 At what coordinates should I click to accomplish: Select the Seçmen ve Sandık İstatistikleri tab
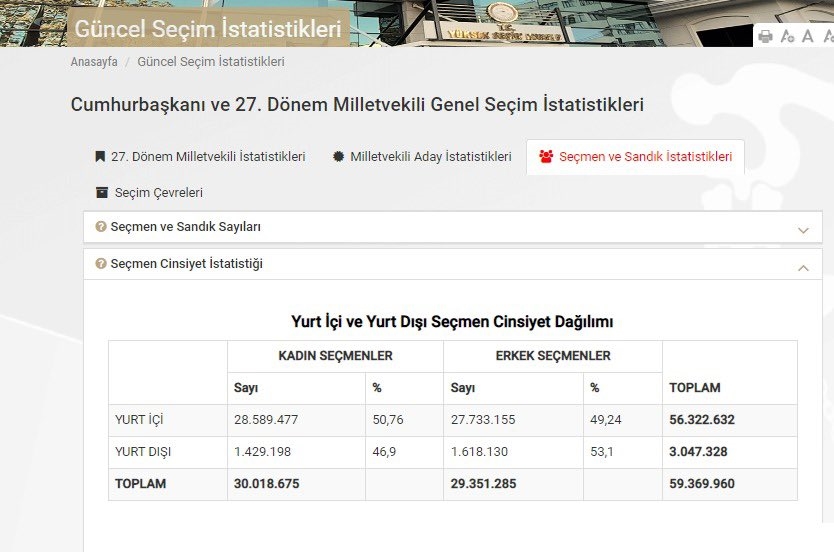[635, 157]
